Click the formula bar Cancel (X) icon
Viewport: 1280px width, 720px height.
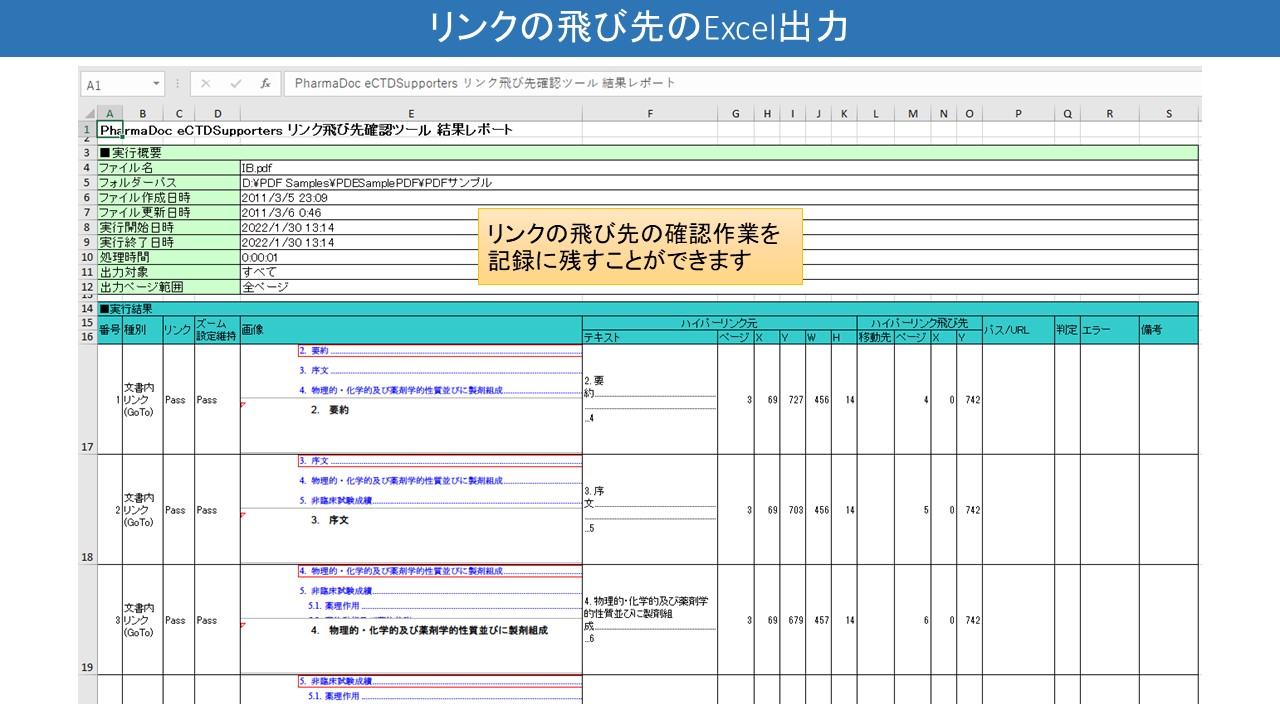coord(206,84)
